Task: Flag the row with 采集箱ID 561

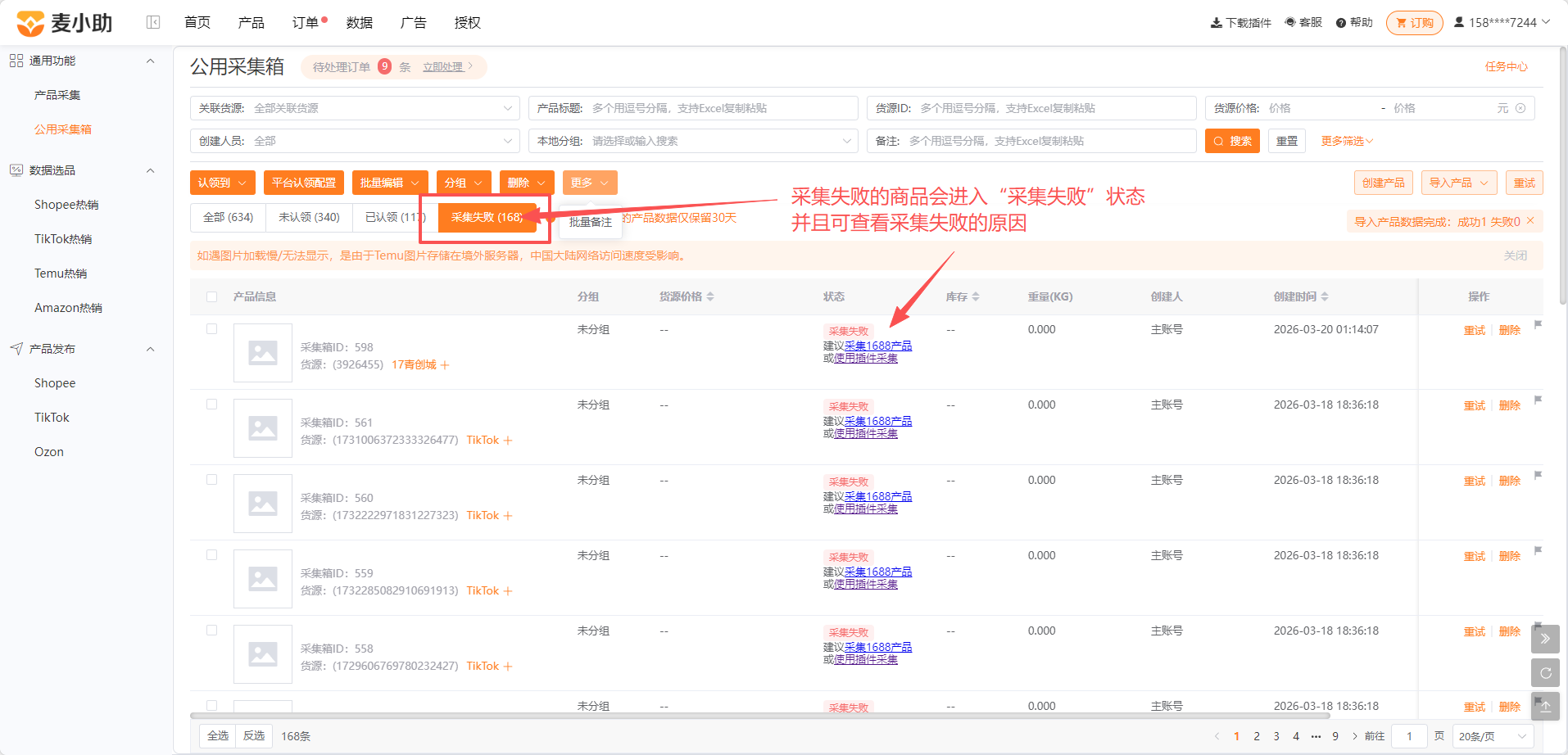Action: click(1538, 400)
